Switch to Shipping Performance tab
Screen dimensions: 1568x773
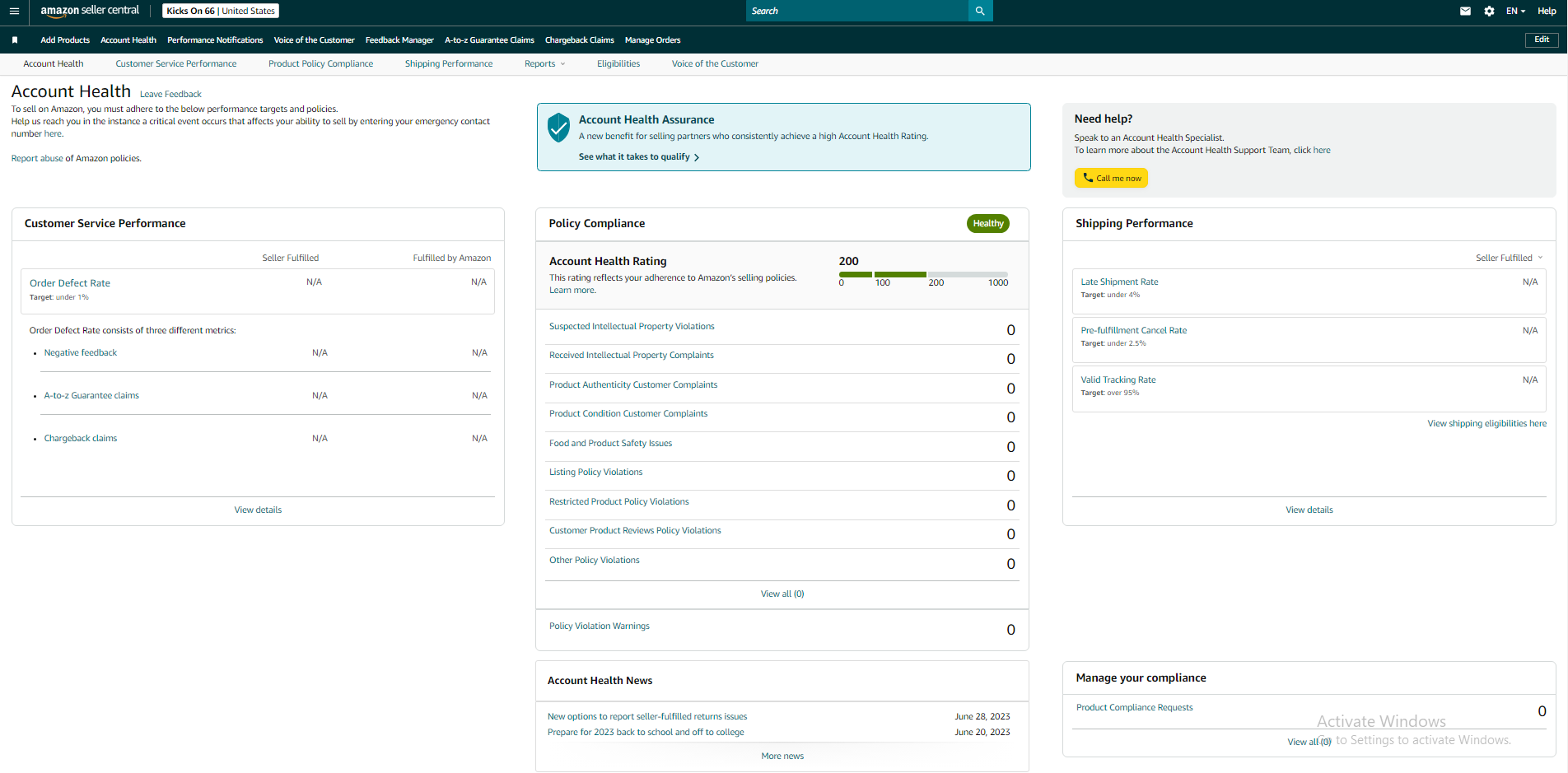click(449, 63)
